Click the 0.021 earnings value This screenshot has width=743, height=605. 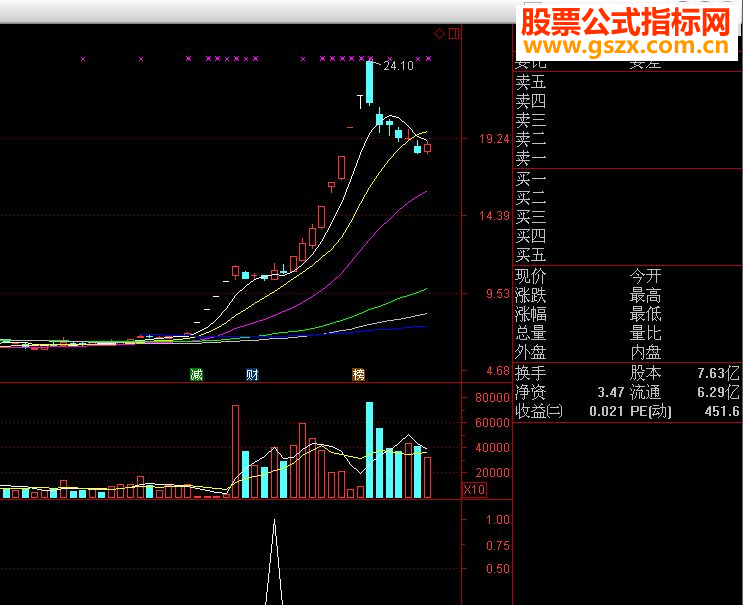point(607,411)
